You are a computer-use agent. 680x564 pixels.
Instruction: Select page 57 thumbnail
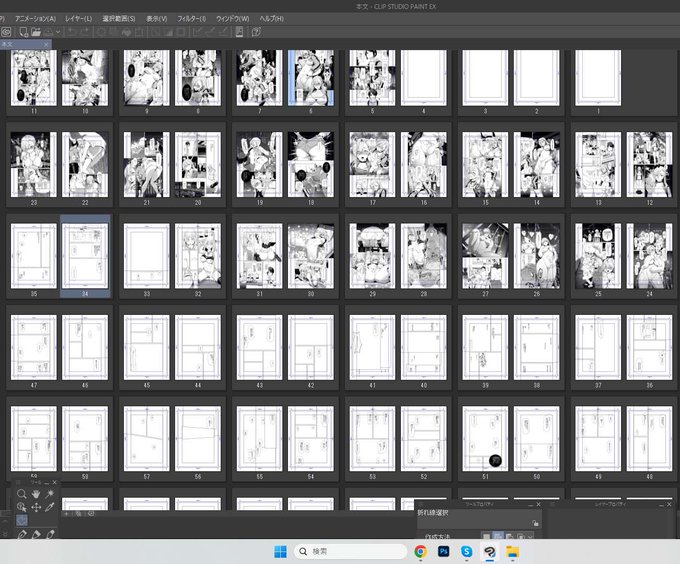pos(147,439)
